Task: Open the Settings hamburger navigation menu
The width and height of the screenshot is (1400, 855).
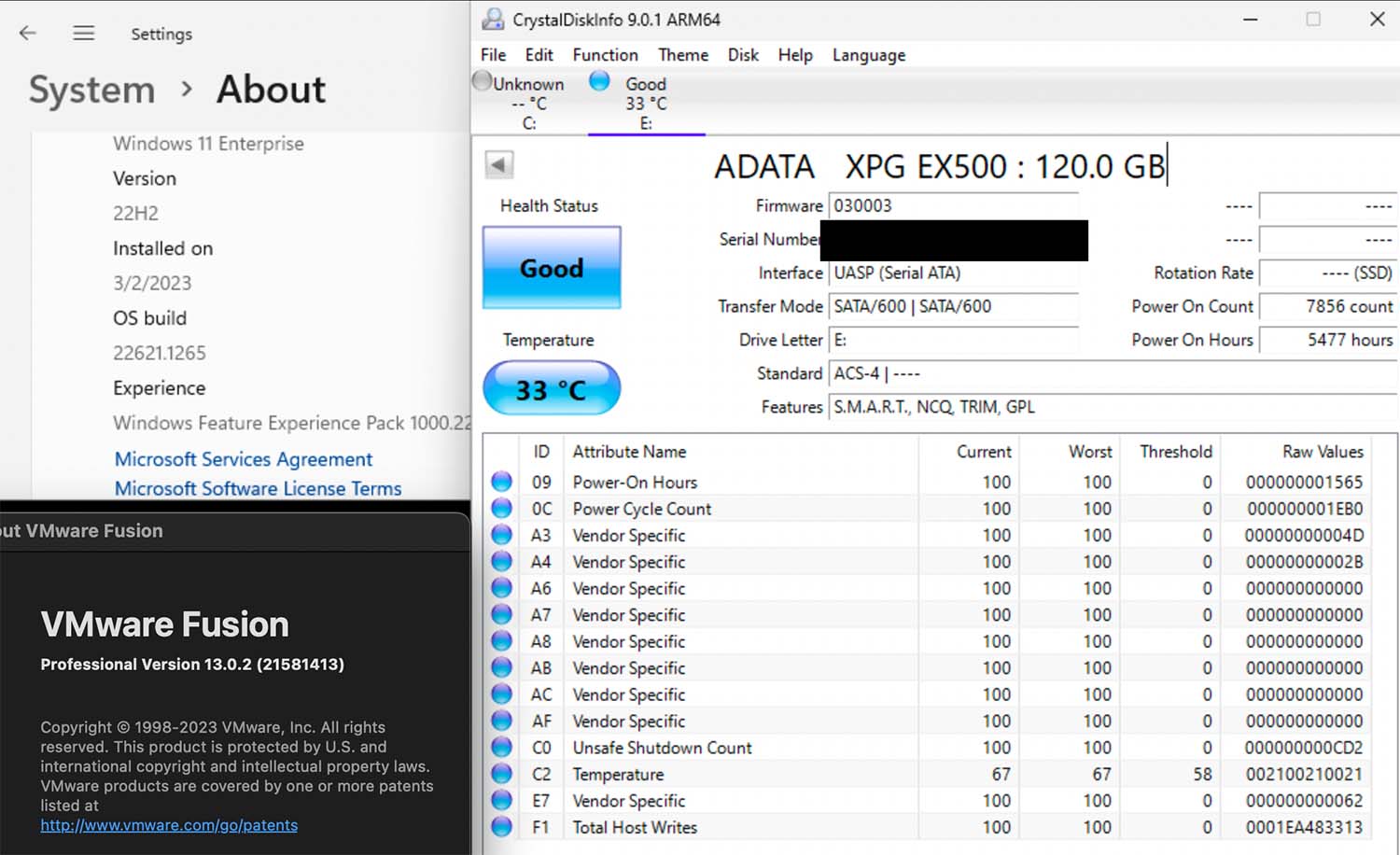Action: click(x=84, y=33)
